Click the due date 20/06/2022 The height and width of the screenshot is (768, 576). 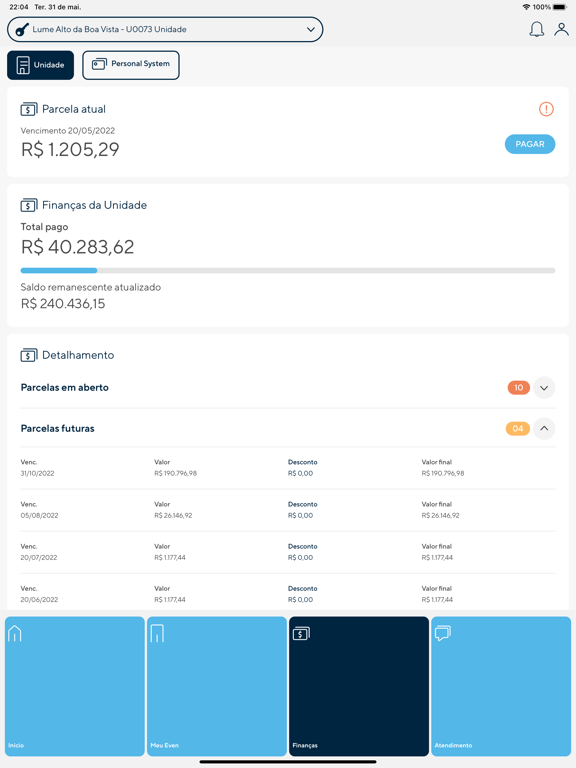39,600
